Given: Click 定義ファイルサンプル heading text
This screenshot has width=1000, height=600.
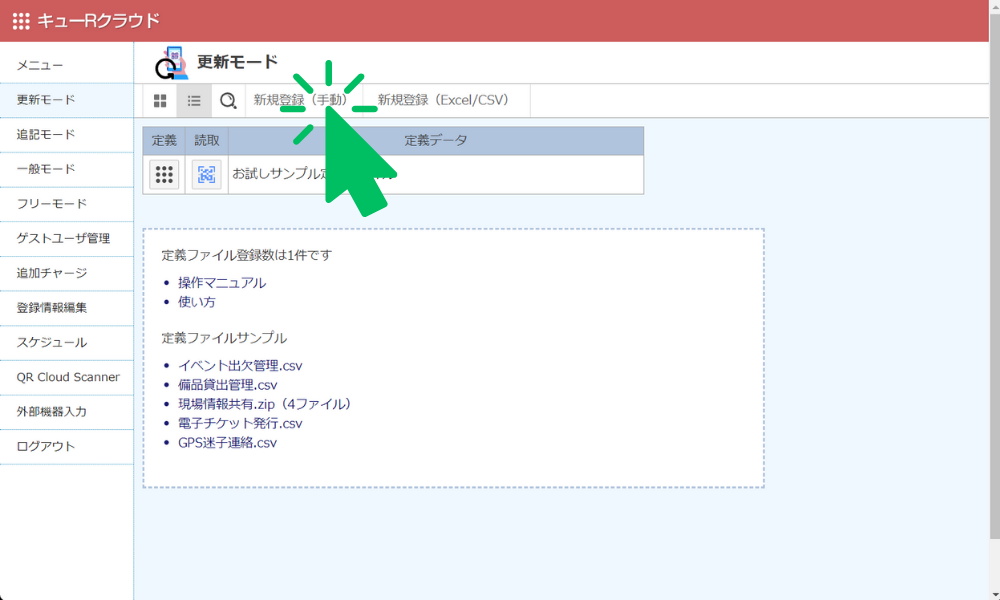Looking at the screenshot, I should point(224,338).
